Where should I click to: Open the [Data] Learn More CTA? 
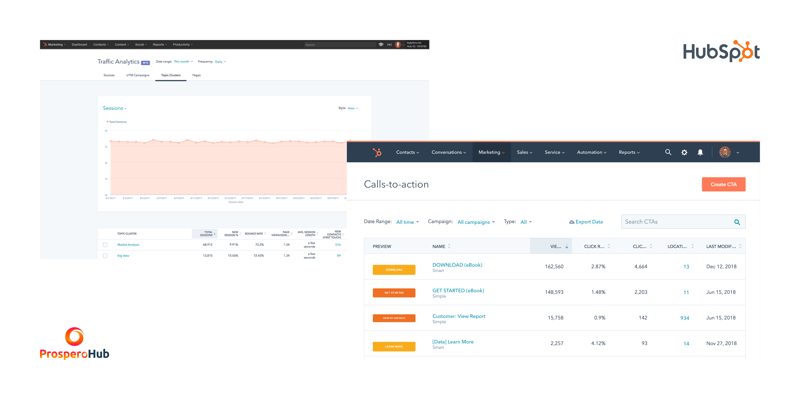coord(453,342)
